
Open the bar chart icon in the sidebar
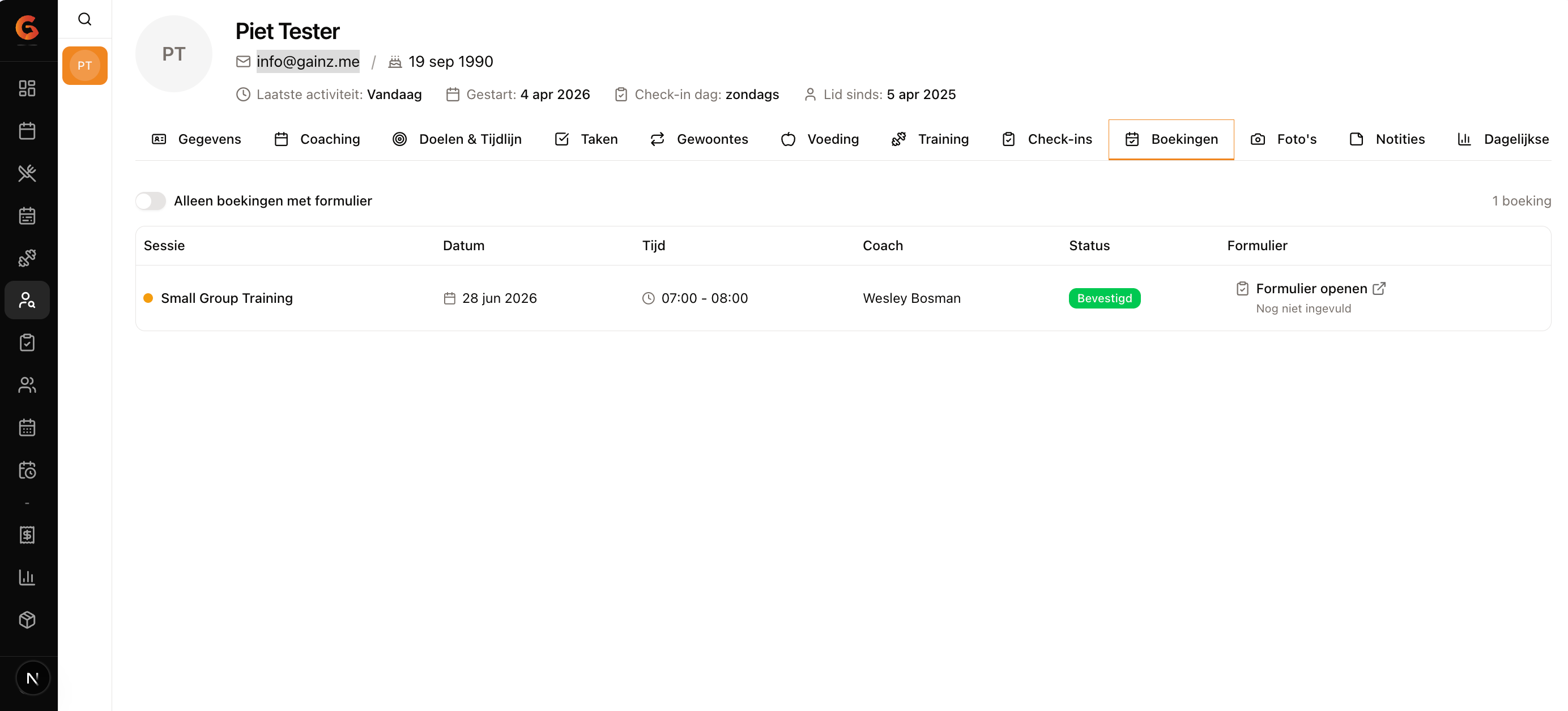coord(27,577)
